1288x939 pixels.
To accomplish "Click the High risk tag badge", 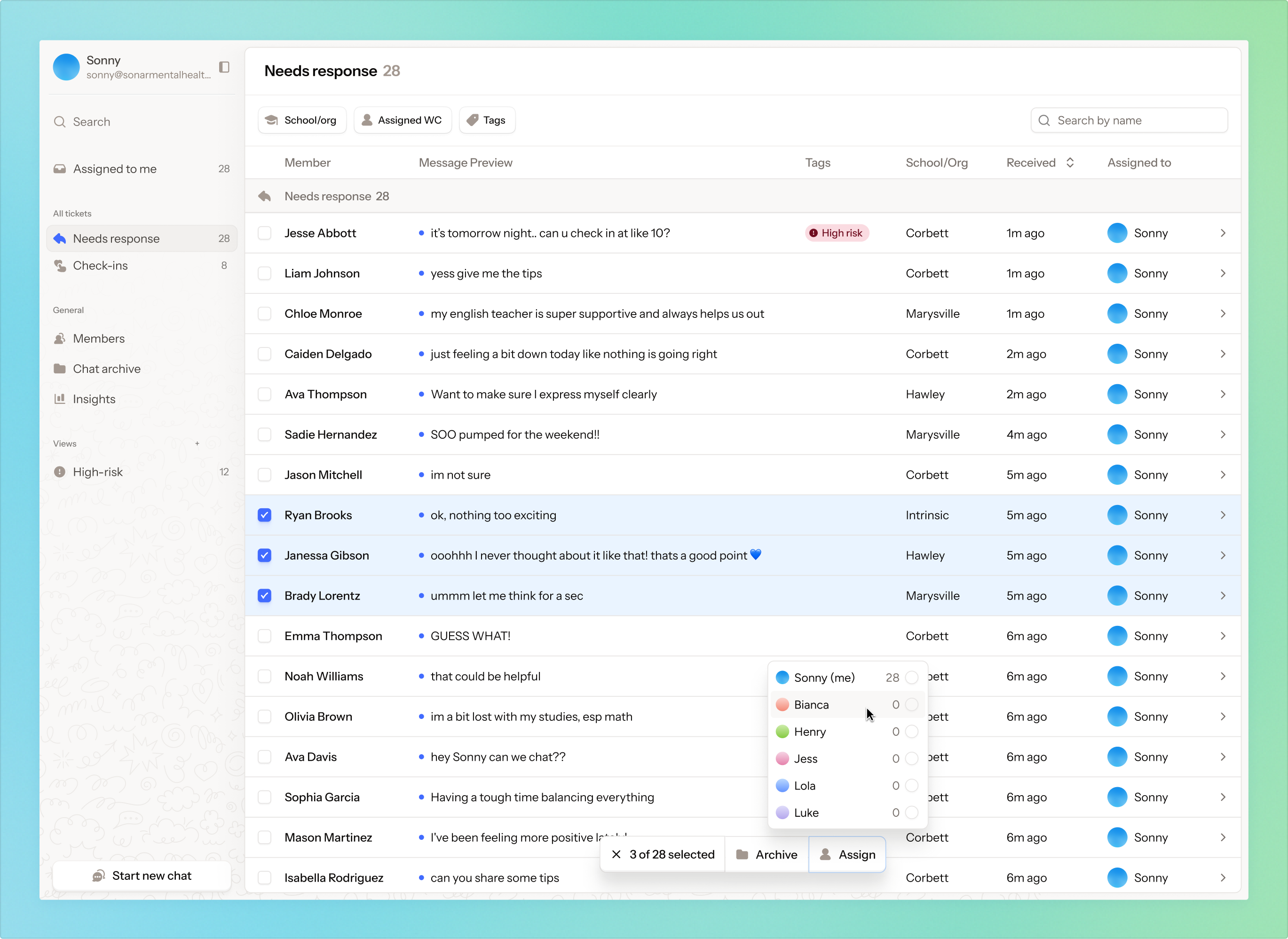I will [837, 233].
